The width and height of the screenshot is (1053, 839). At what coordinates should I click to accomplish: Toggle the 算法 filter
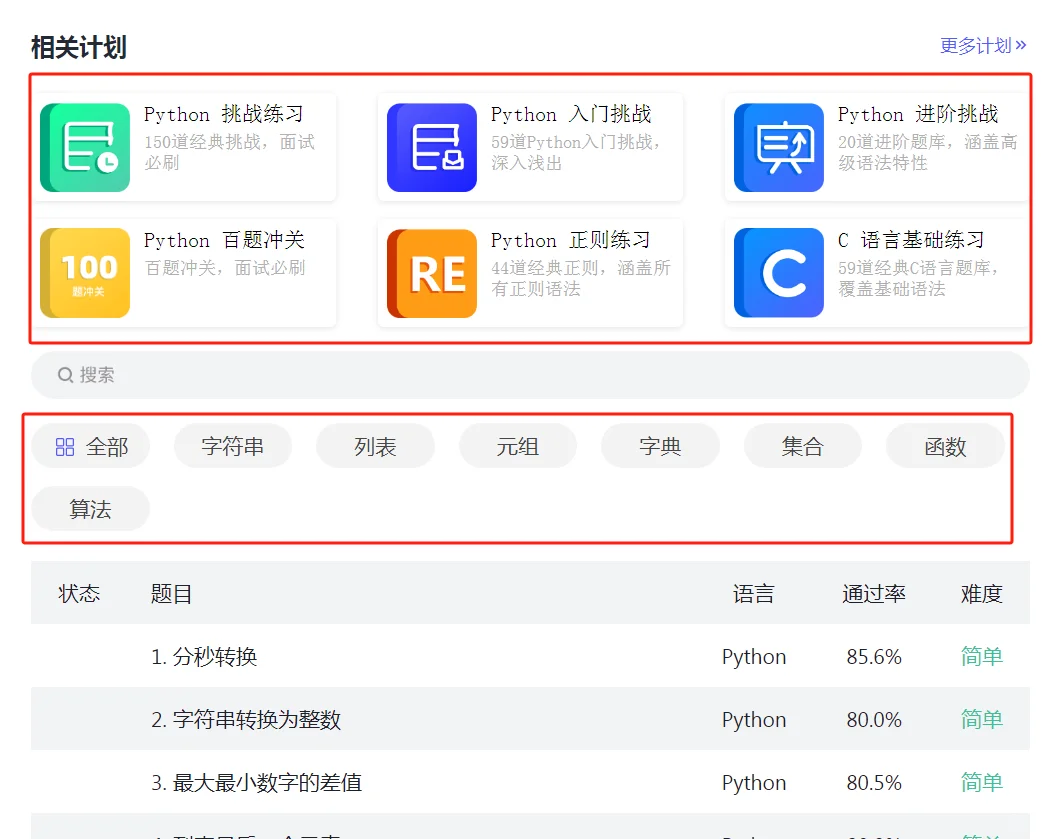[x=90, y=509]
